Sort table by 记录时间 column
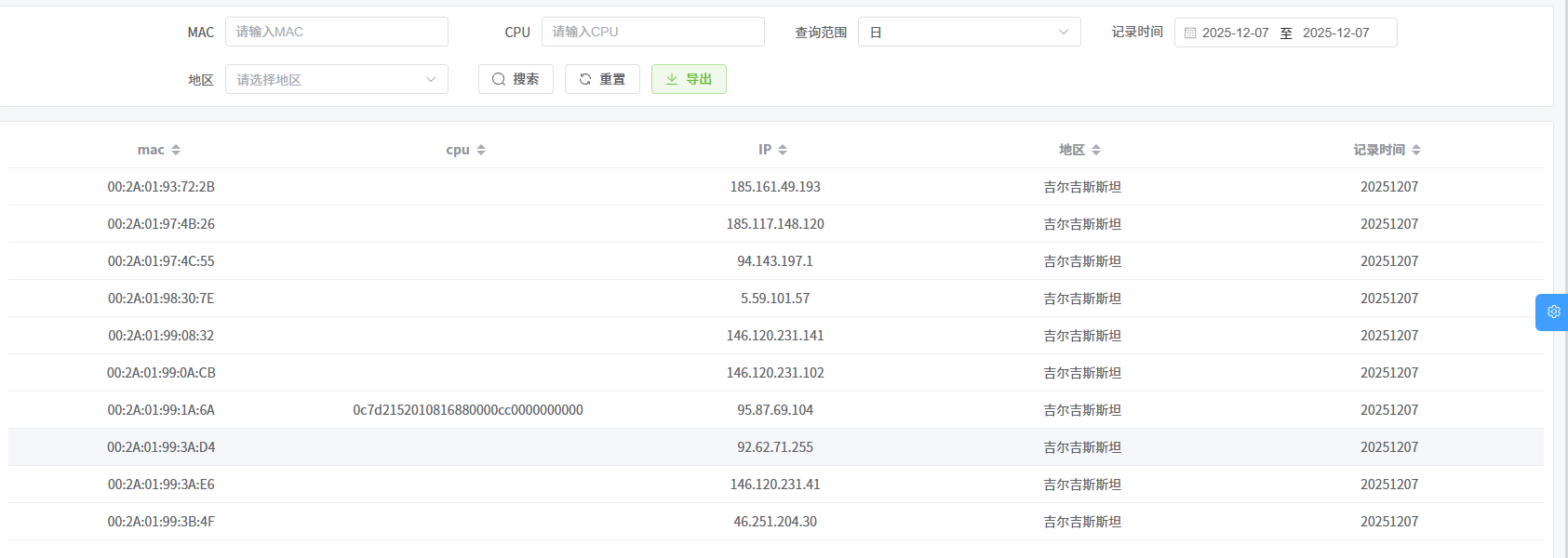The height and width of the screenshot is (558, 1568). click(1415, 150)
